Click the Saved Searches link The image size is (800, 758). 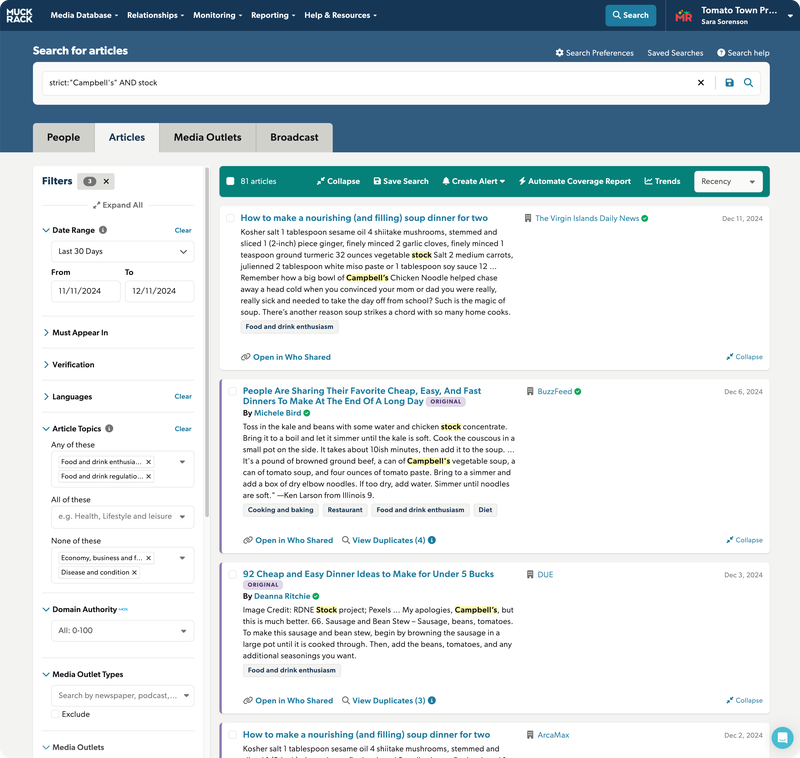676,53
